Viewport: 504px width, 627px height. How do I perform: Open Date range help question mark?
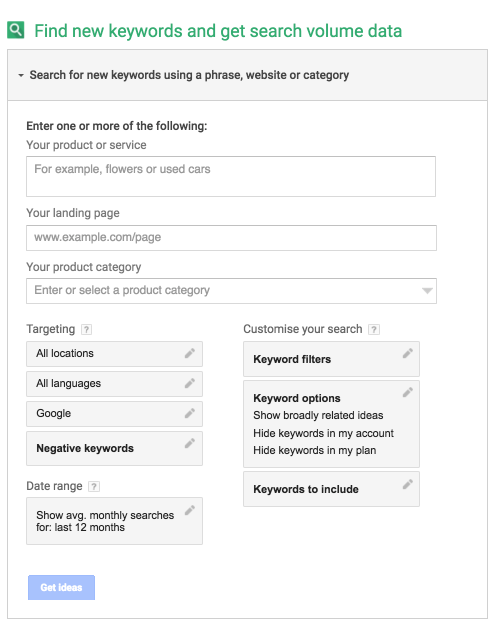[x=94, y=487]
